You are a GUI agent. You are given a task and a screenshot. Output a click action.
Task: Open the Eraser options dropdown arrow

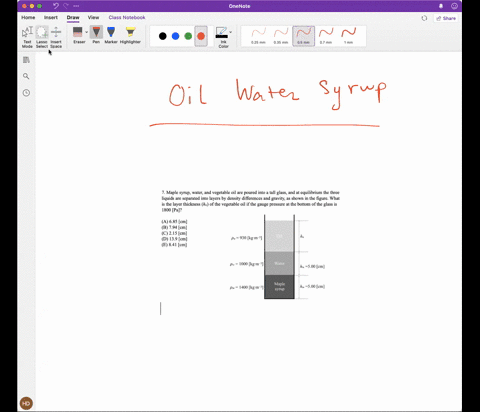86,32
